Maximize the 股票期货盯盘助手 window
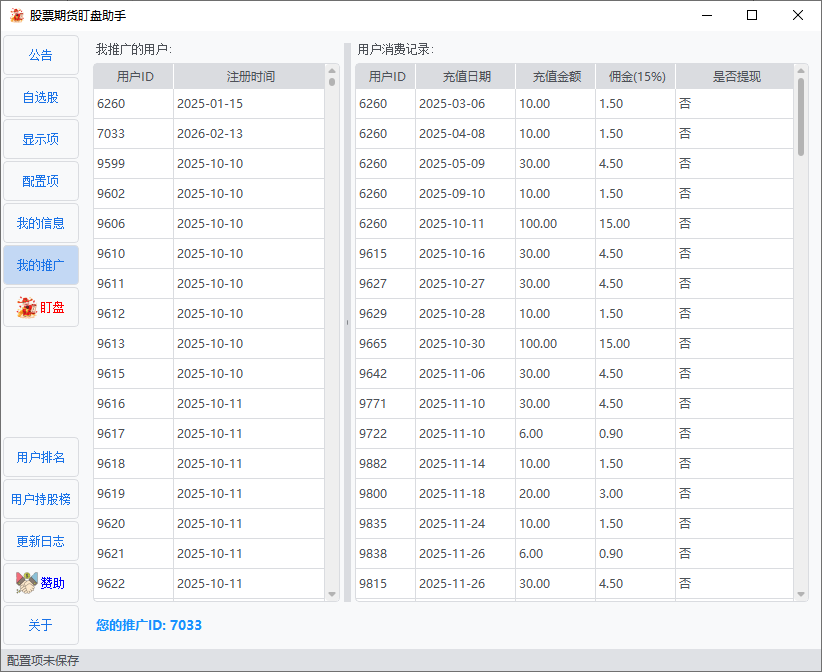The image size is (822, 672). point(752,15)
